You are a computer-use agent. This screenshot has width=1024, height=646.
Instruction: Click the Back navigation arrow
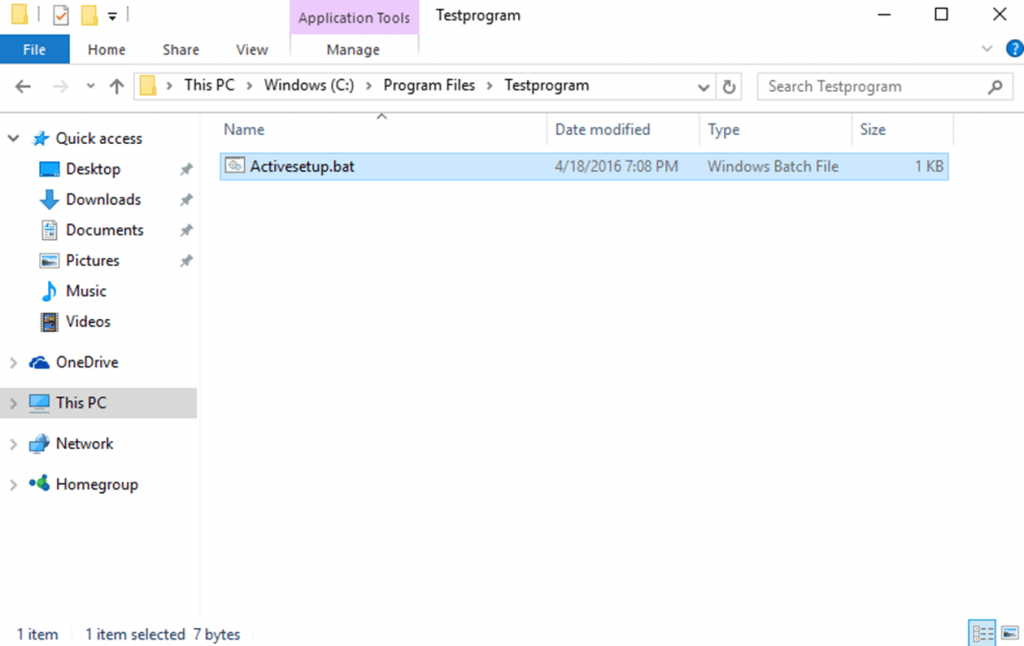coord(24,87)
